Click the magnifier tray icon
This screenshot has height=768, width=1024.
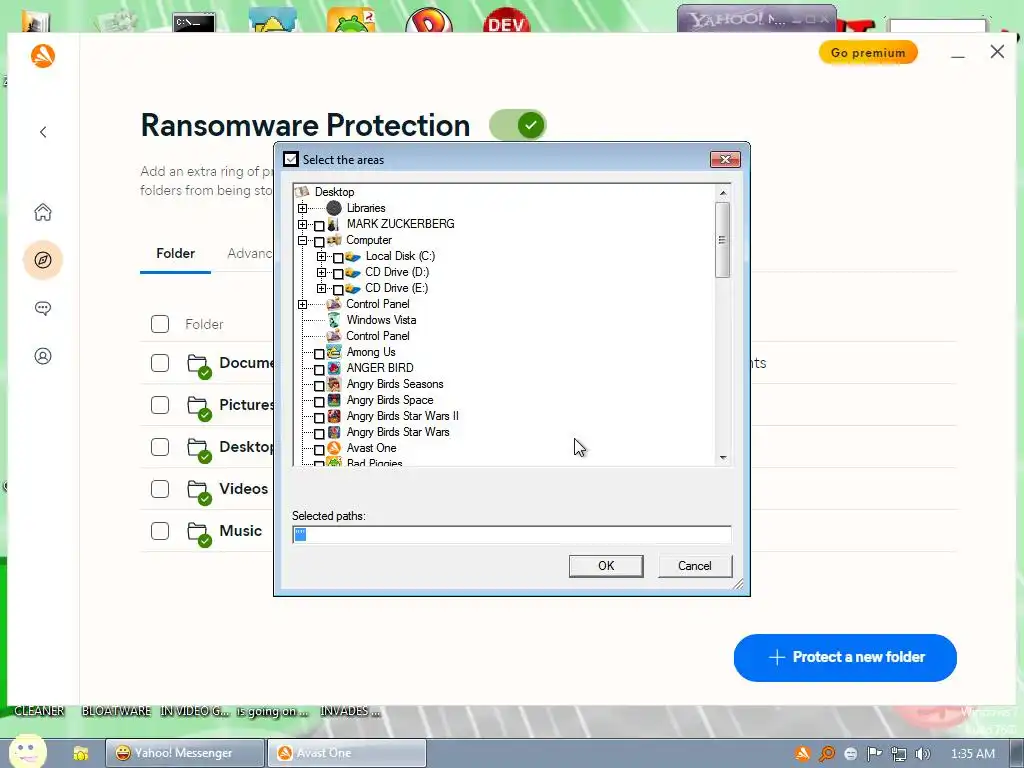827,754
